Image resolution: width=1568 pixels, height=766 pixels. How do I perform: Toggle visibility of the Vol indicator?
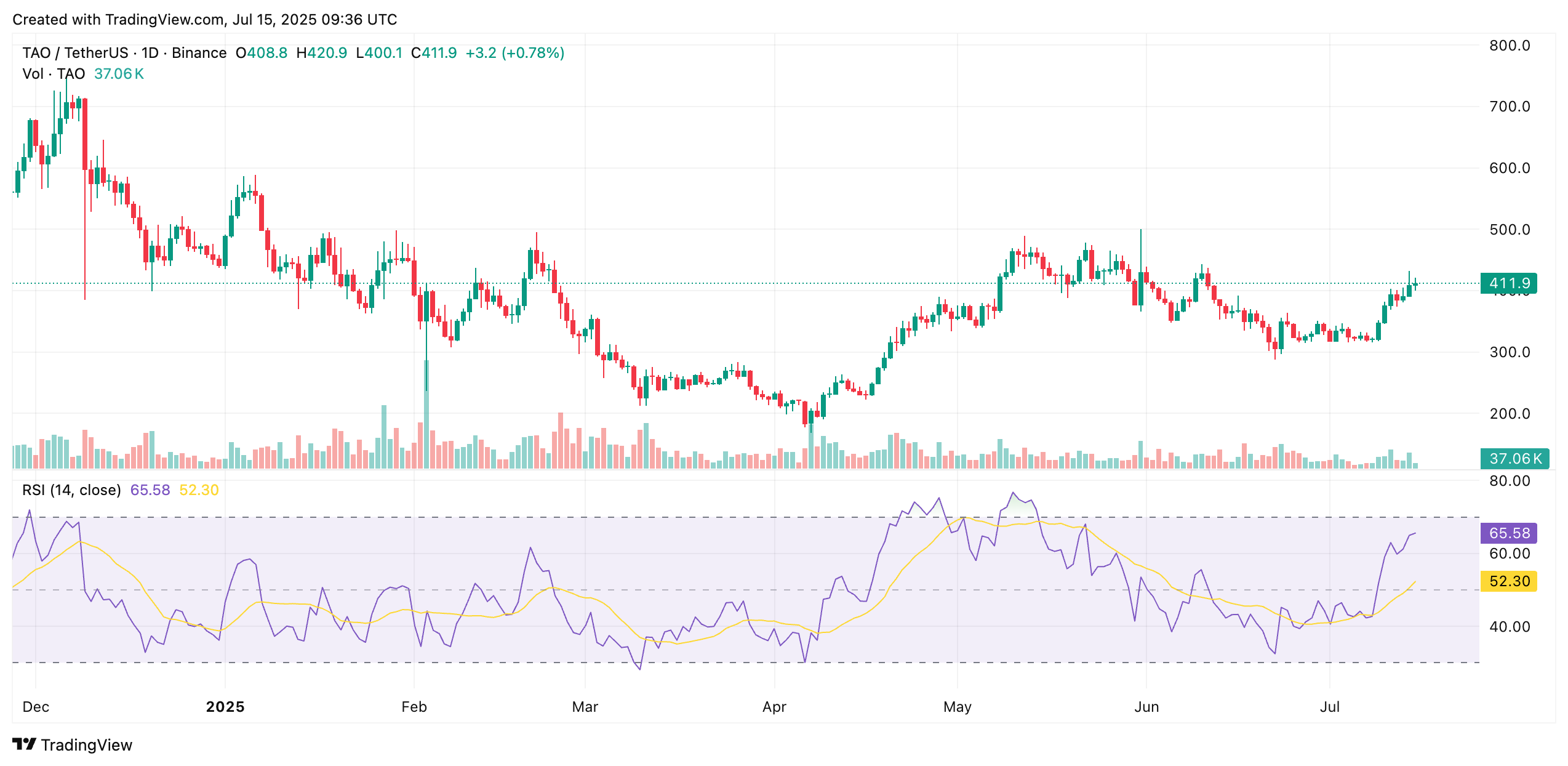tap(53, 74)
